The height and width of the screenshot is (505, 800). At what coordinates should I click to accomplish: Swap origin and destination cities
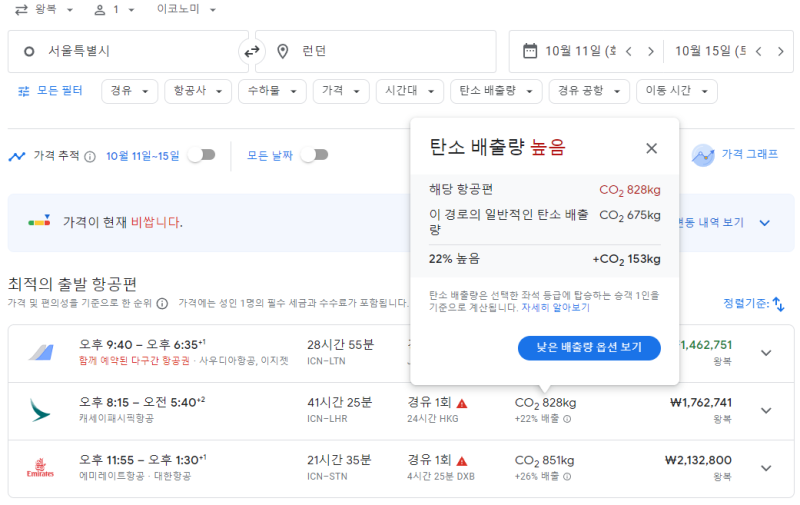coord(252,52)
